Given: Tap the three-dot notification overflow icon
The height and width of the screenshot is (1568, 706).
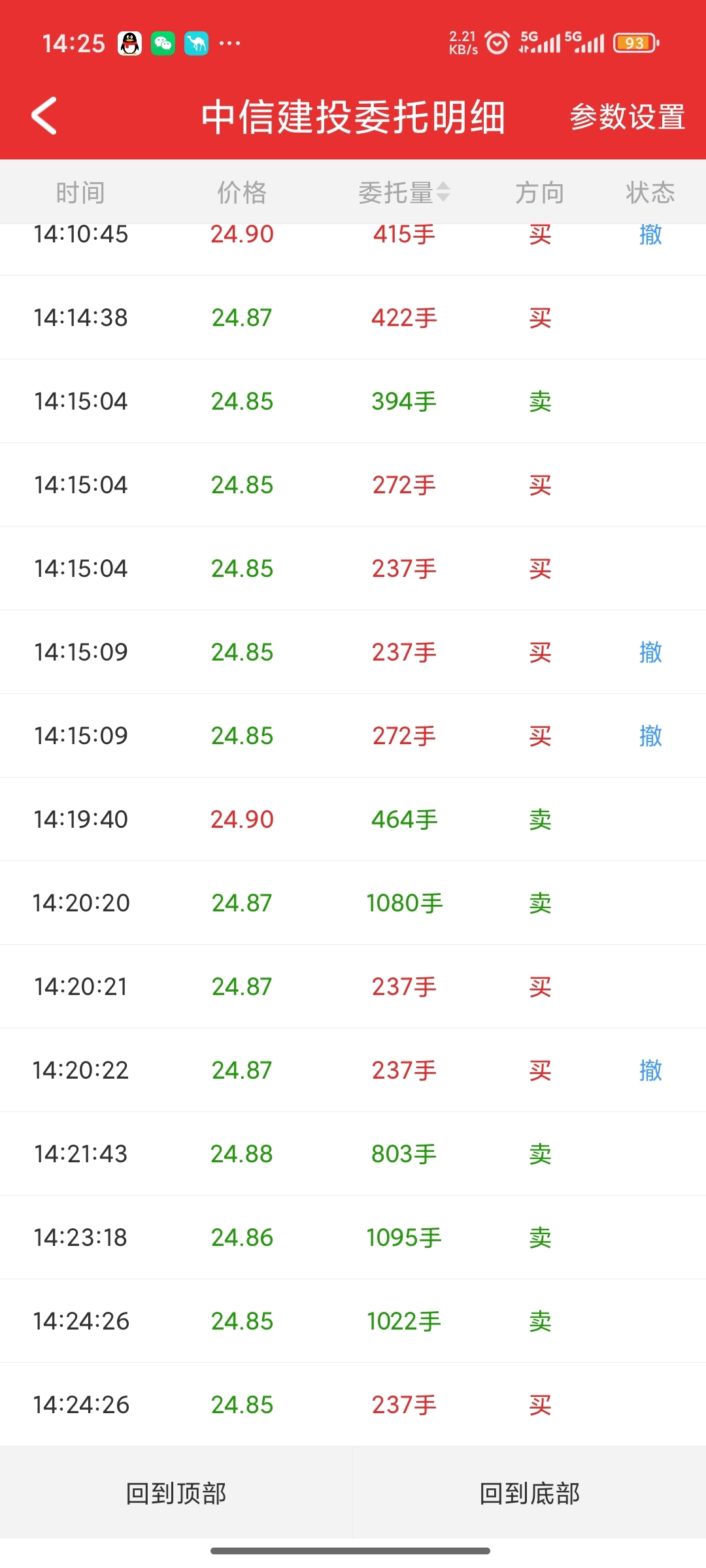Looking at the screenshot, I should click(229, 44).
